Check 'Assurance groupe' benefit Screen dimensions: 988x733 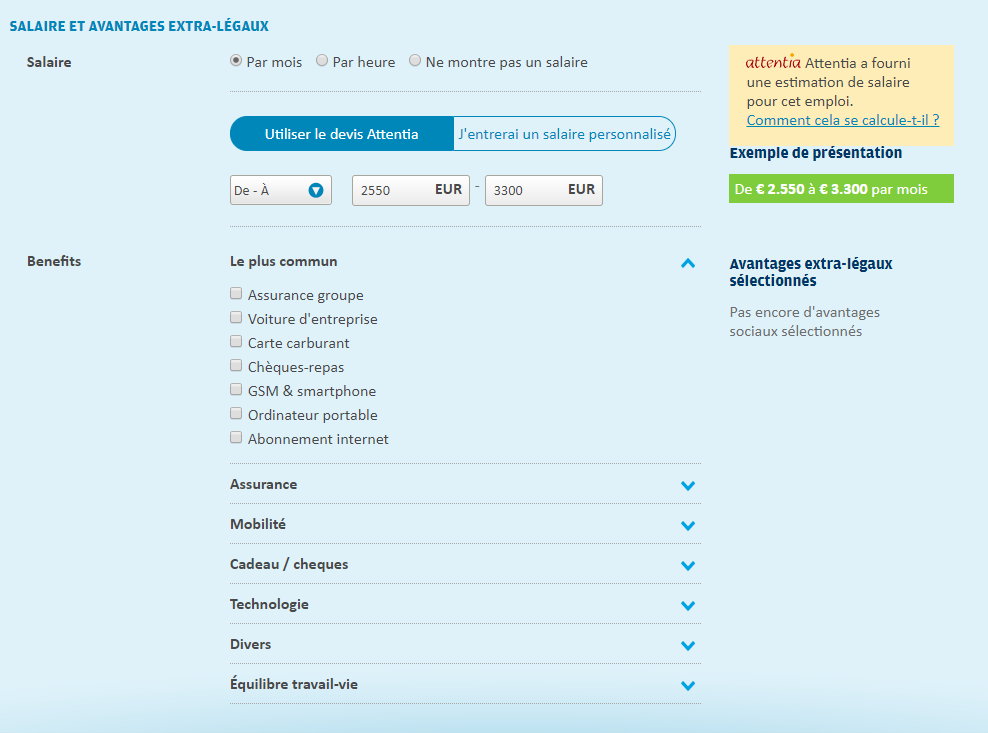point(236,293)
